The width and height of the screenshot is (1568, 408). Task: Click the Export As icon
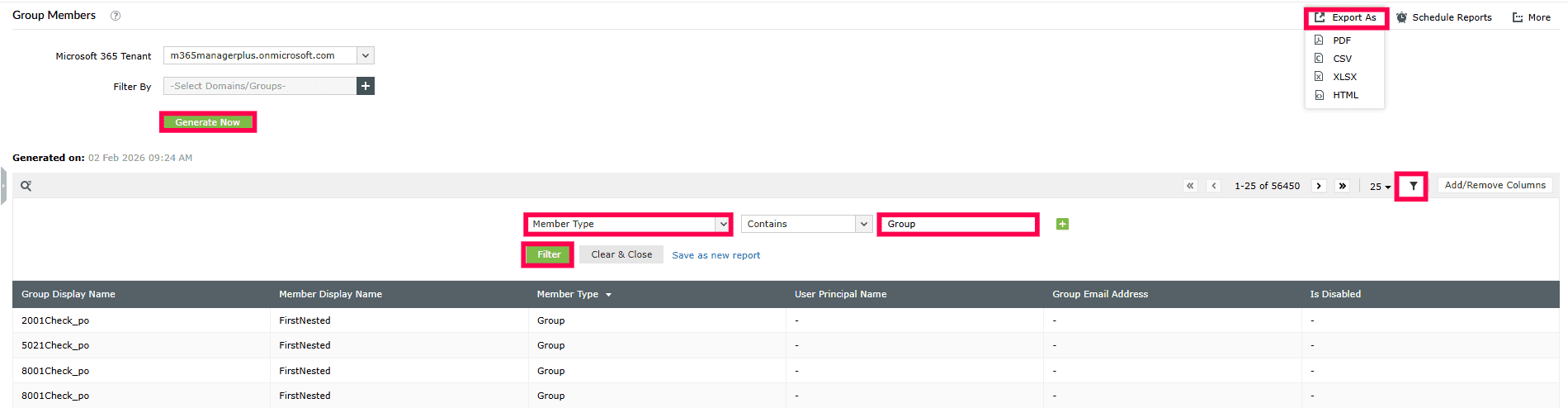[x=1320, y=17]
